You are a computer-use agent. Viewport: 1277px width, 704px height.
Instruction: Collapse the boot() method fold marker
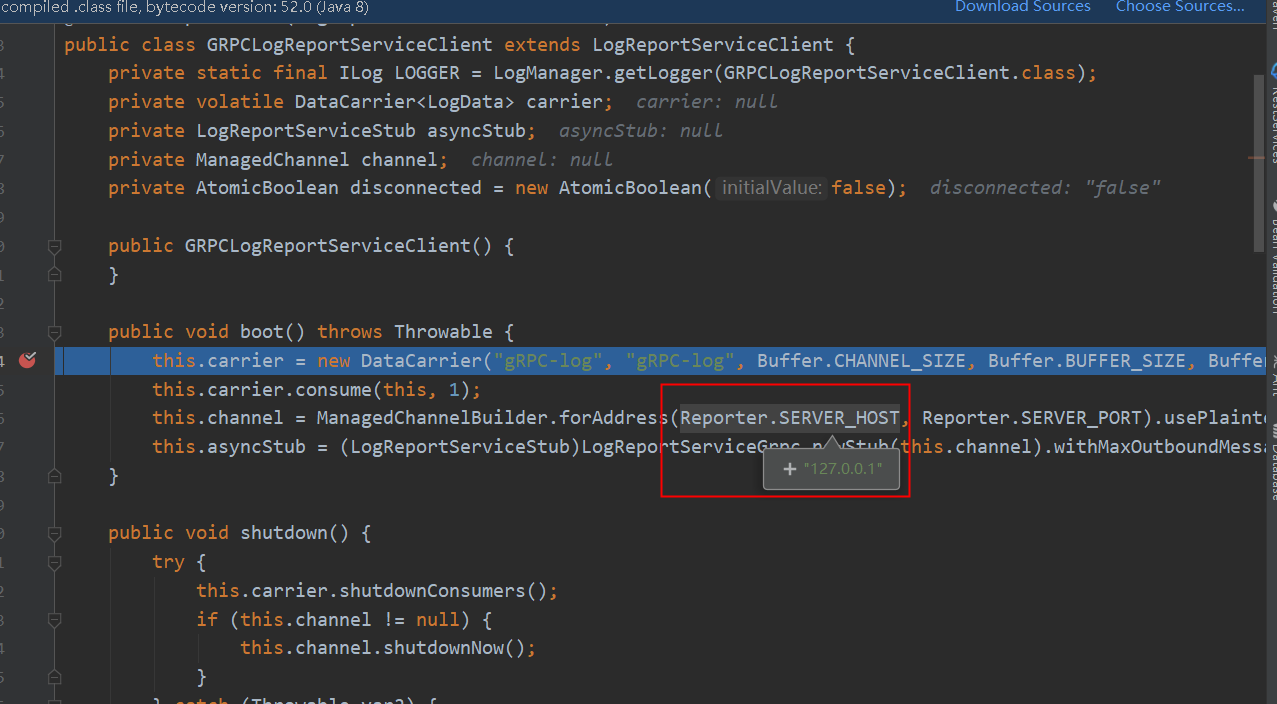click(55, 332)
